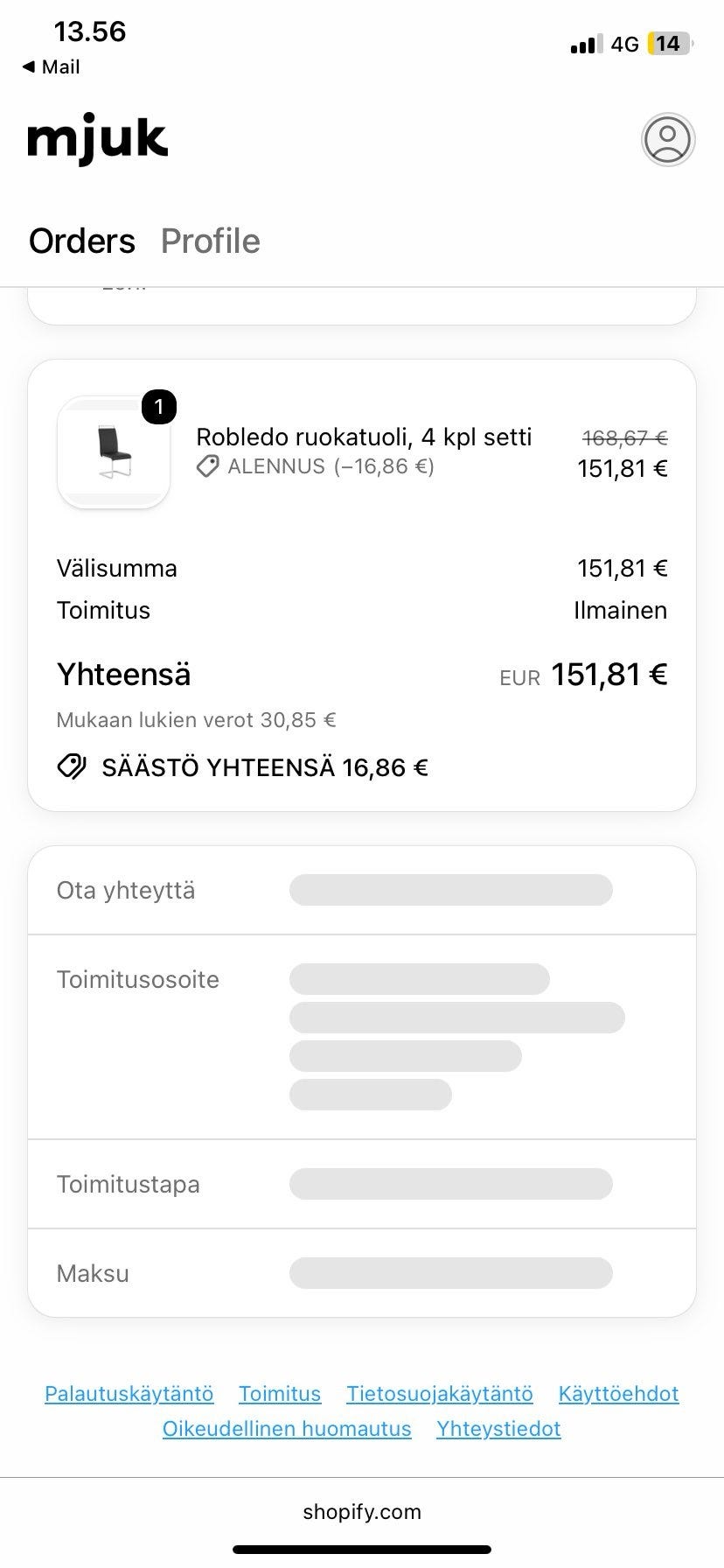Viewport: 724px width, 1568px height.
Task: Tap the ALENNUS discount tag icon
Action: [207, 466]
